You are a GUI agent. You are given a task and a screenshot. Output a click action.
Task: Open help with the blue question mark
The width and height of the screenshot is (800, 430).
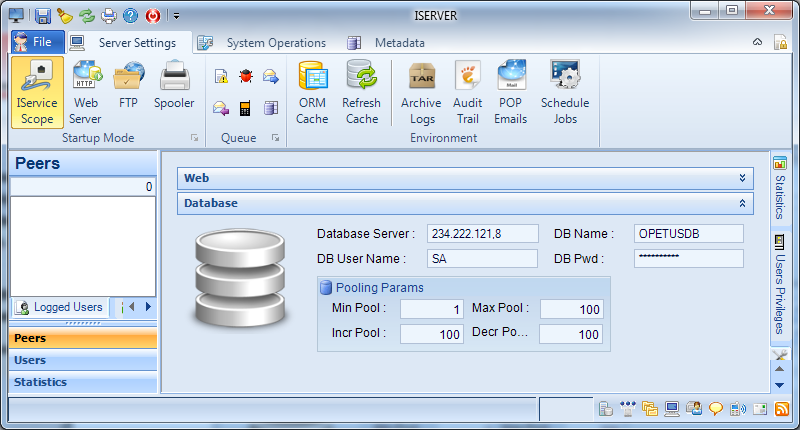(131, 16)
